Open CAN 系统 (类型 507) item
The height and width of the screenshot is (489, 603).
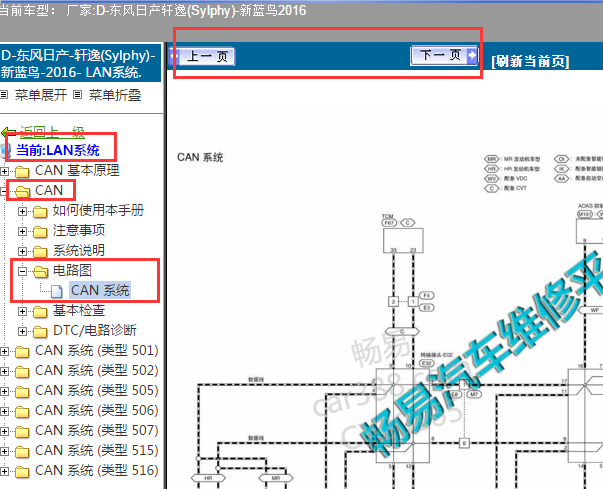click(97, 430)
